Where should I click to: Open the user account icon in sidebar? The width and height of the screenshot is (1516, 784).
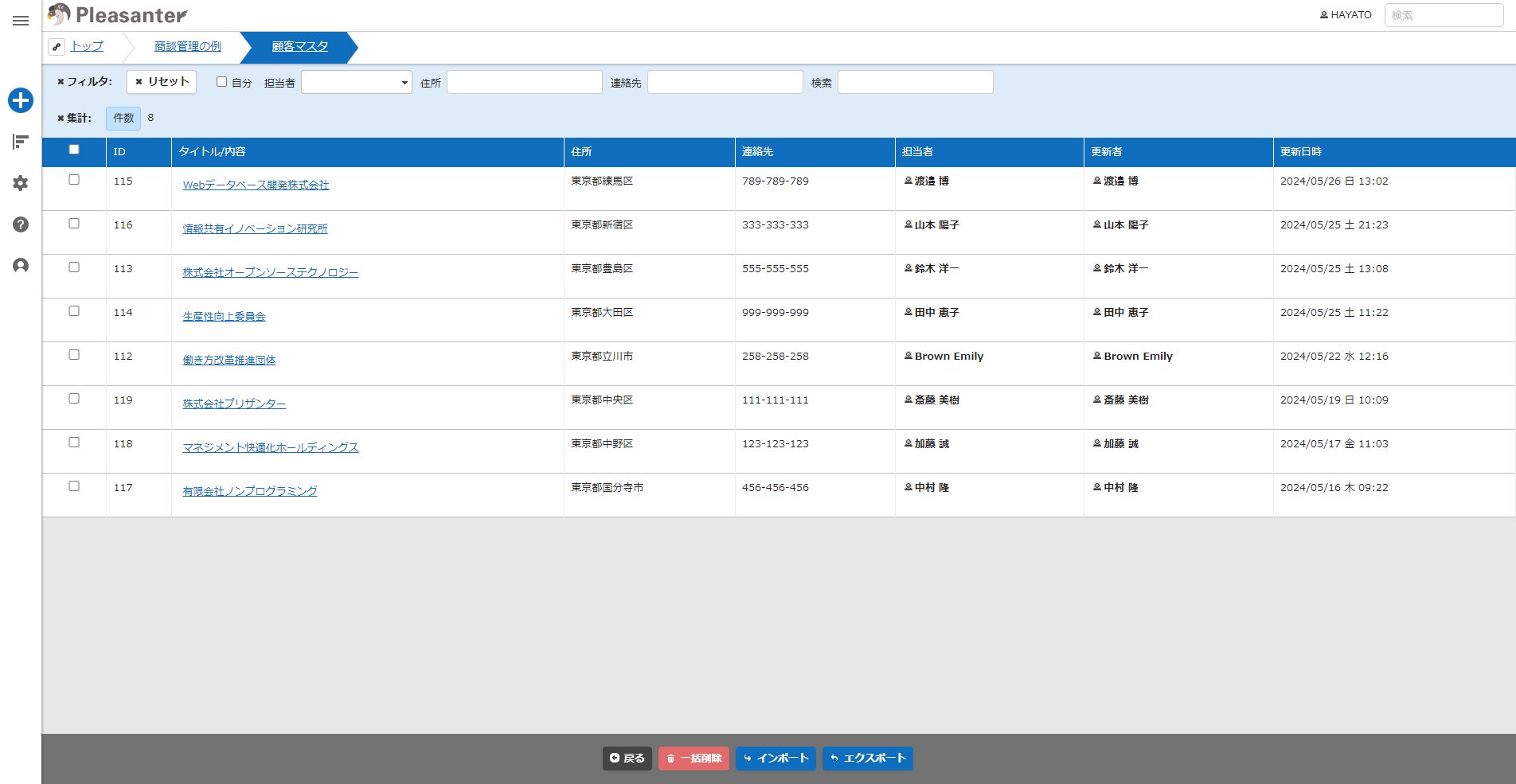point(21,266)
